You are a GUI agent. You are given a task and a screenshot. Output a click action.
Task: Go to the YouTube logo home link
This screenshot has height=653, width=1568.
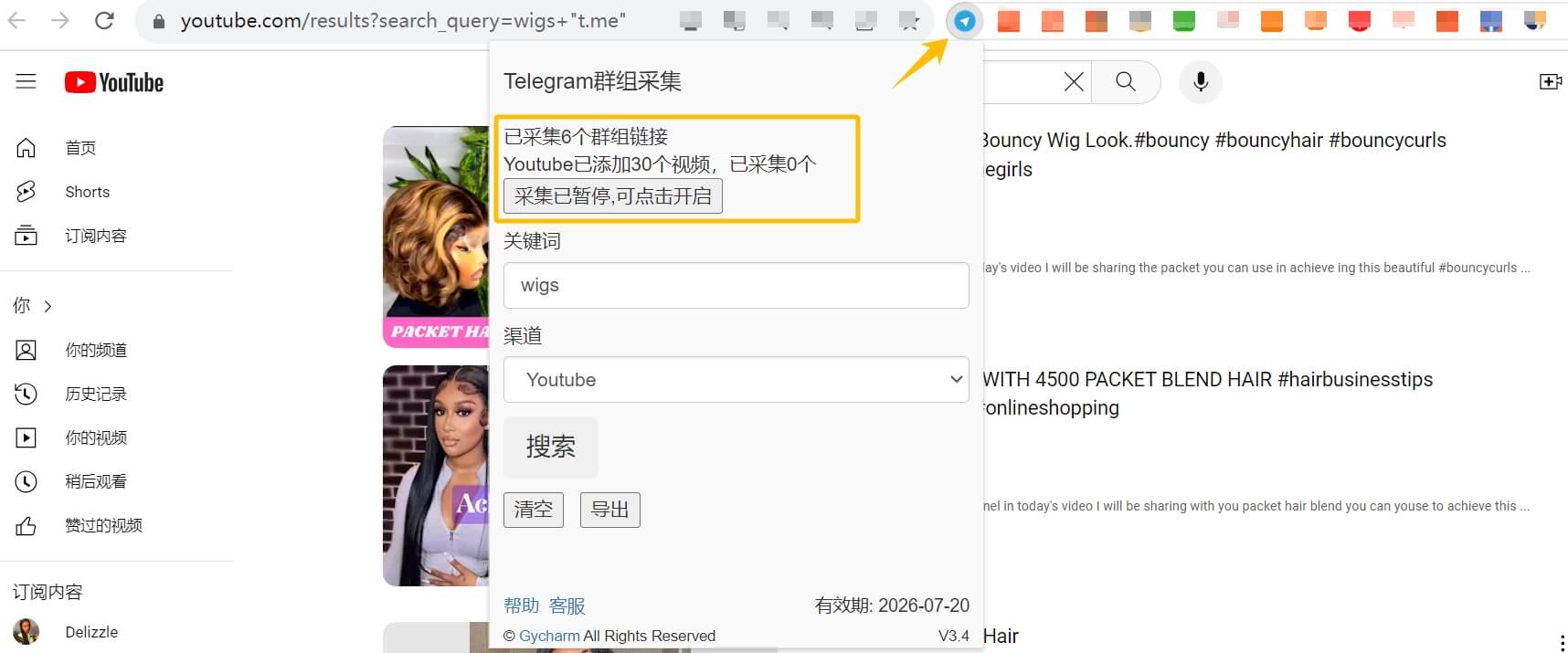(x=114, y=82)
